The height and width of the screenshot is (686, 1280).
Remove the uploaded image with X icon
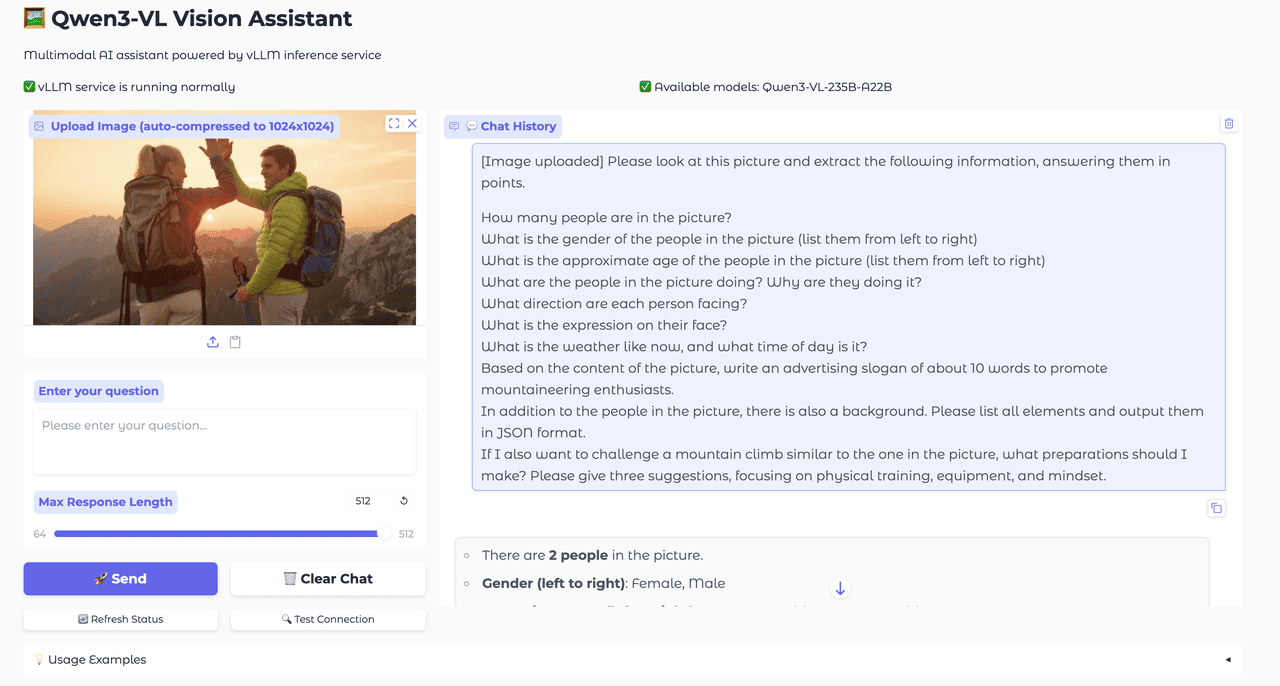(x=412, y=124)
